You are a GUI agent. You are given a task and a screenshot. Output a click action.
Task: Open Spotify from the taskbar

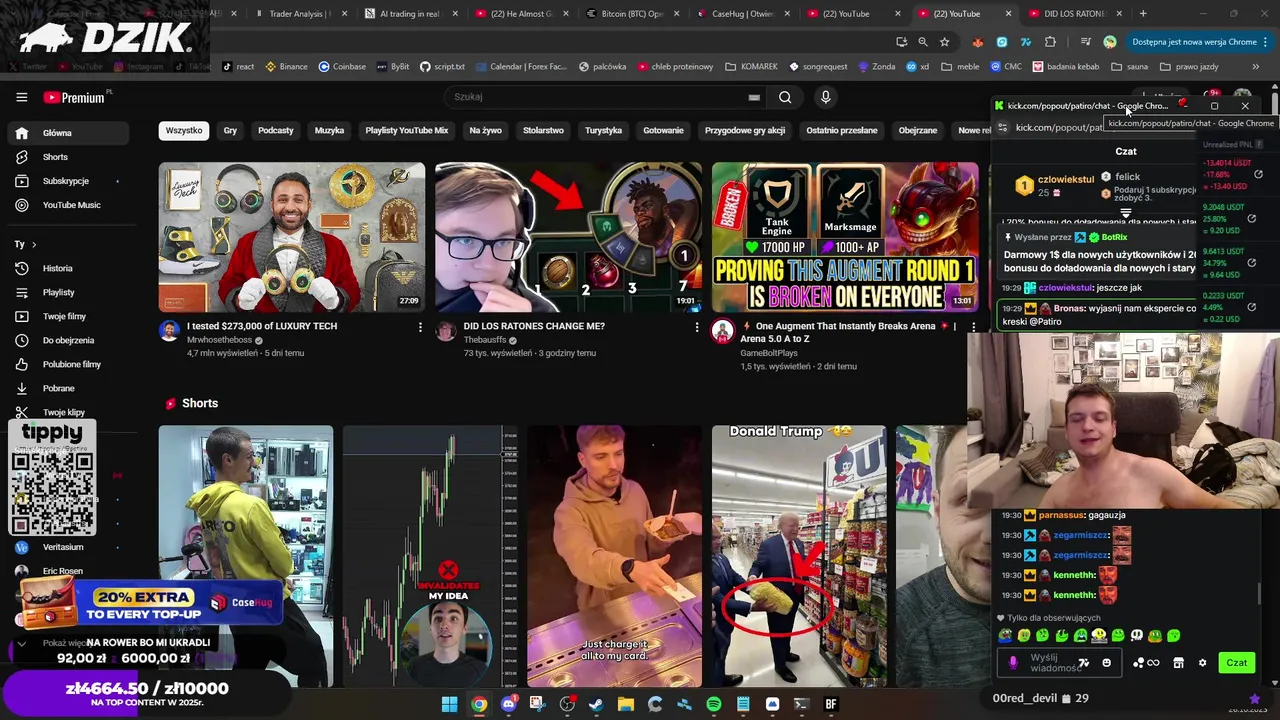point(713,704)
